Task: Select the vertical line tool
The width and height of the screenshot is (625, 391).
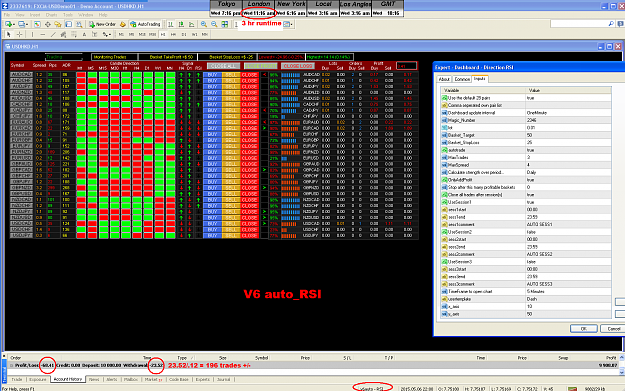Action: click(32, 35)
